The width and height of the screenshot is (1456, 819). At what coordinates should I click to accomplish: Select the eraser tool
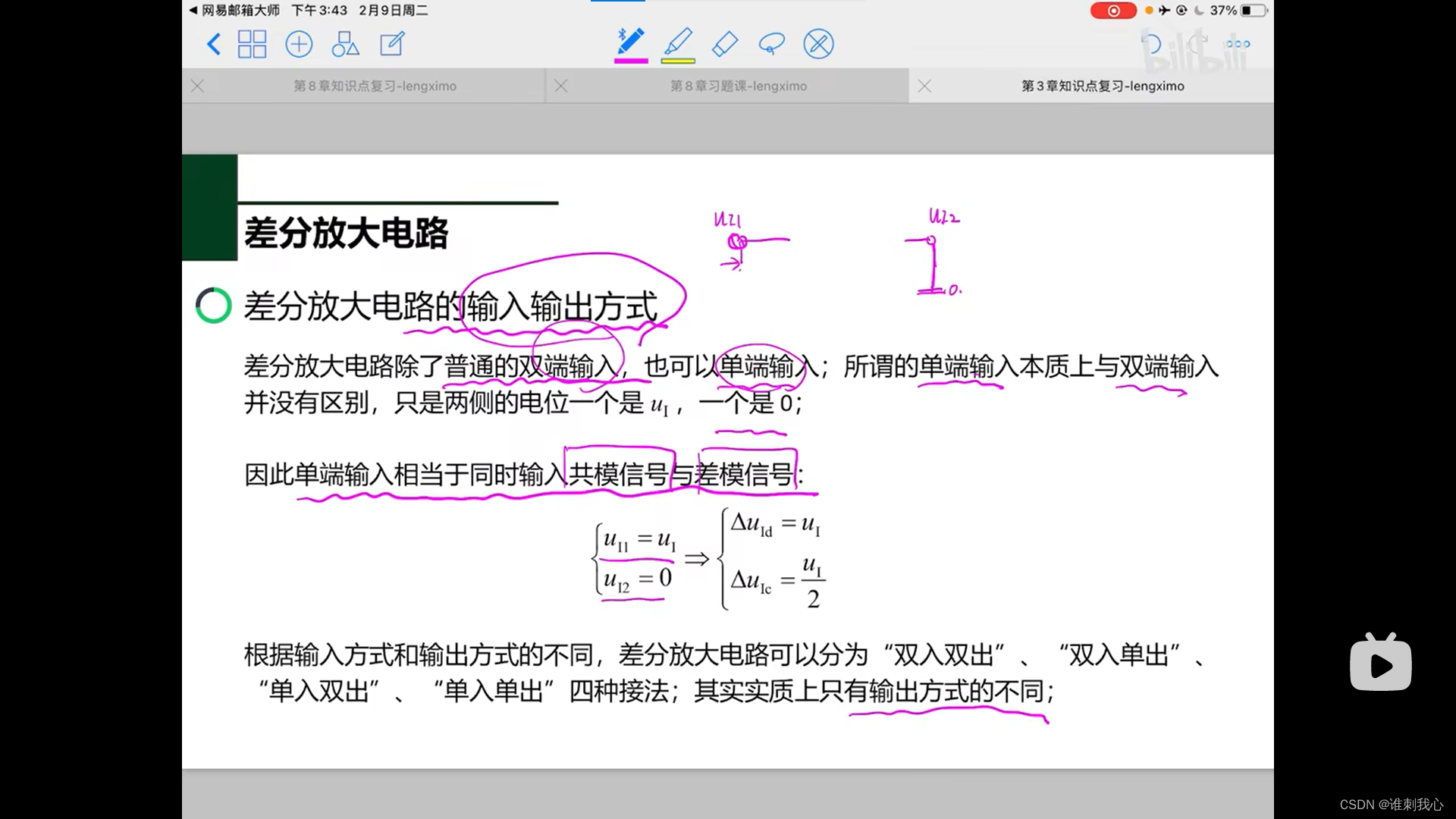point(725,44)
